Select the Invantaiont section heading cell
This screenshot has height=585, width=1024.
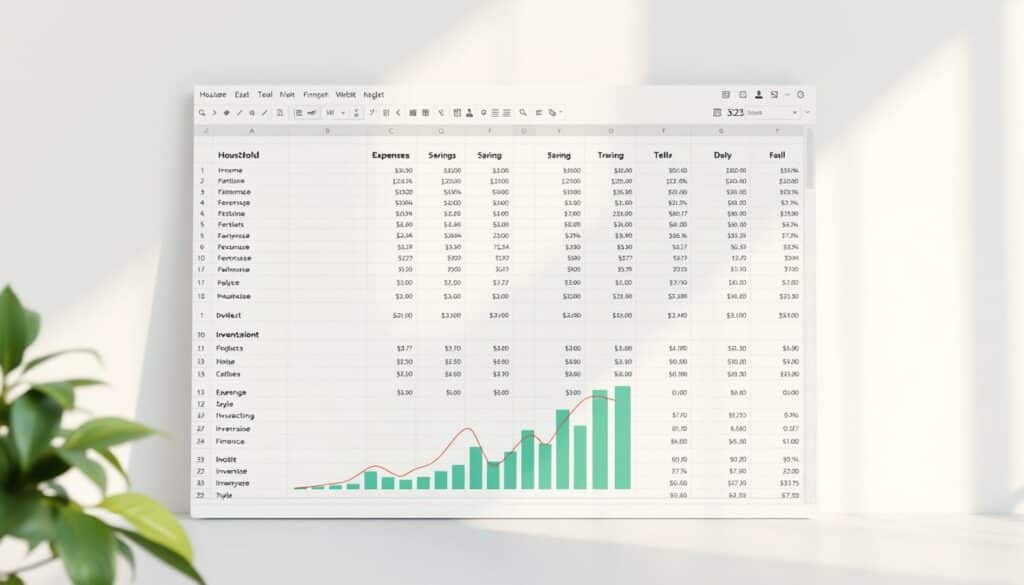coord(238,334)
